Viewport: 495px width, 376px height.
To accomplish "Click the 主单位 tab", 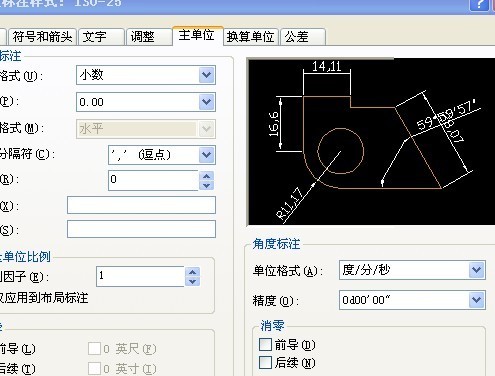I will coord(197,35).
